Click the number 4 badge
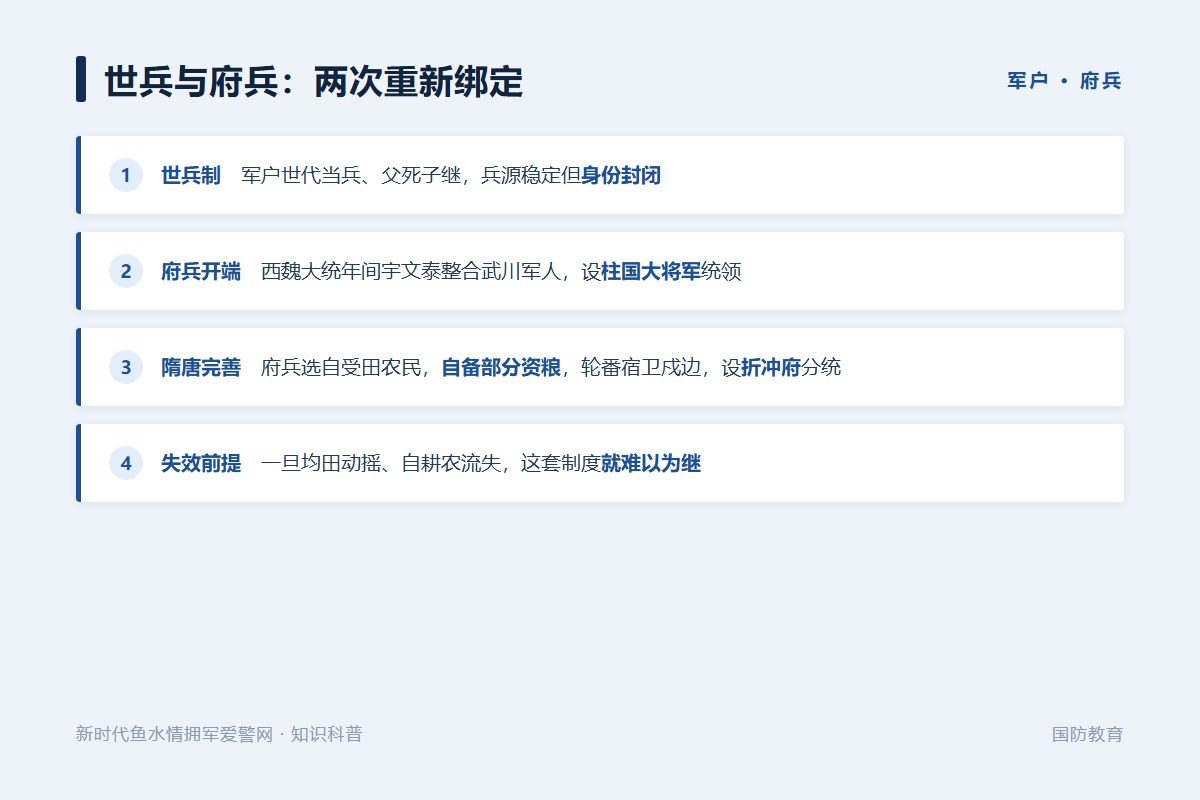The image size is (1200, 800). coord(126,463)
